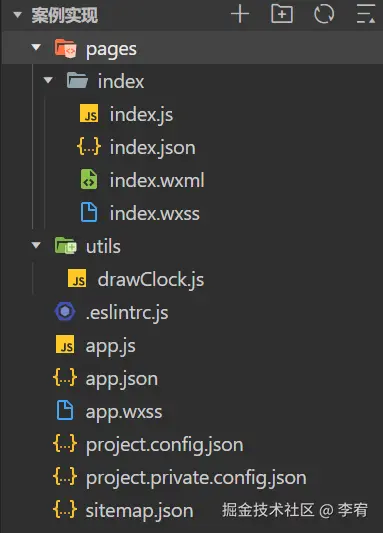
Task: Click the braces icon beside app.json
Action: pos(65,377)
